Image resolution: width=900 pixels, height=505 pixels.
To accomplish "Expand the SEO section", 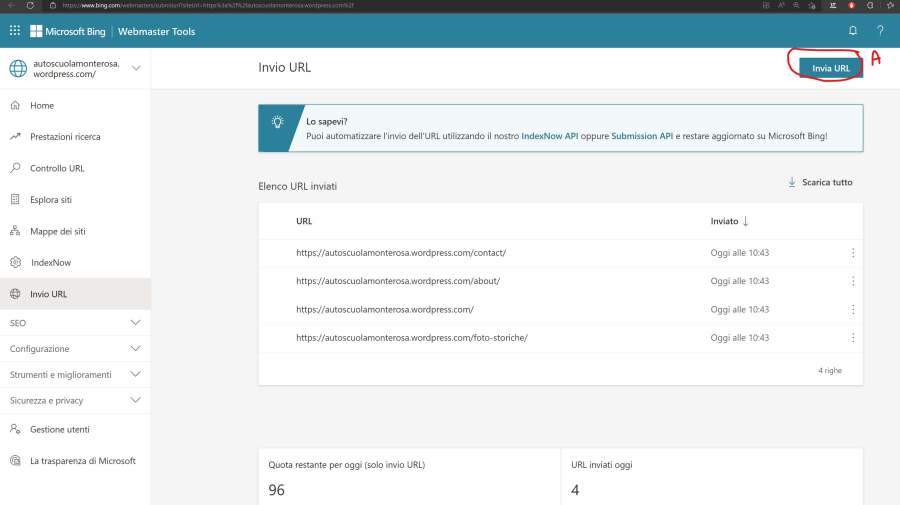I will pyautogui.click(x=136, y=323).
